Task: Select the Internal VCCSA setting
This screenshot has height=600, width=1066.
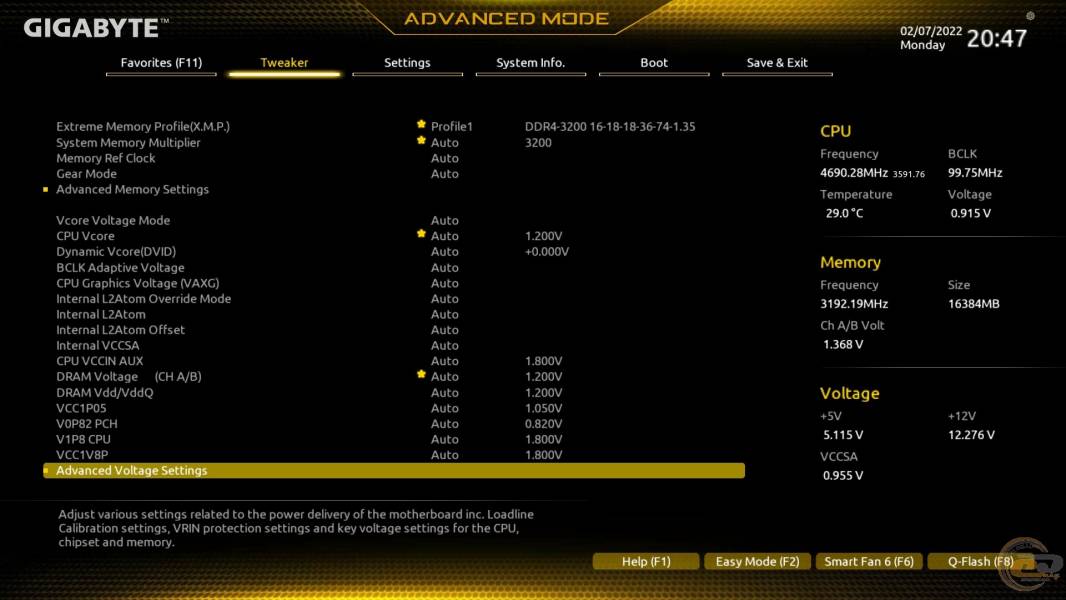Action: [x=97, y=346]
